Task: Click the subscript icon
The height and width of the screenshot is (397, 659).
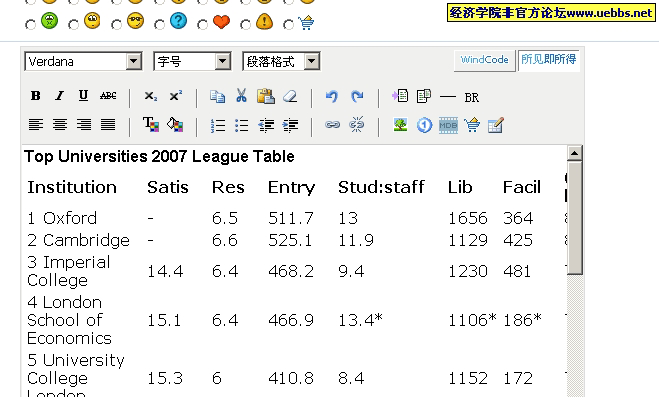Action: (x=150, y=96)
